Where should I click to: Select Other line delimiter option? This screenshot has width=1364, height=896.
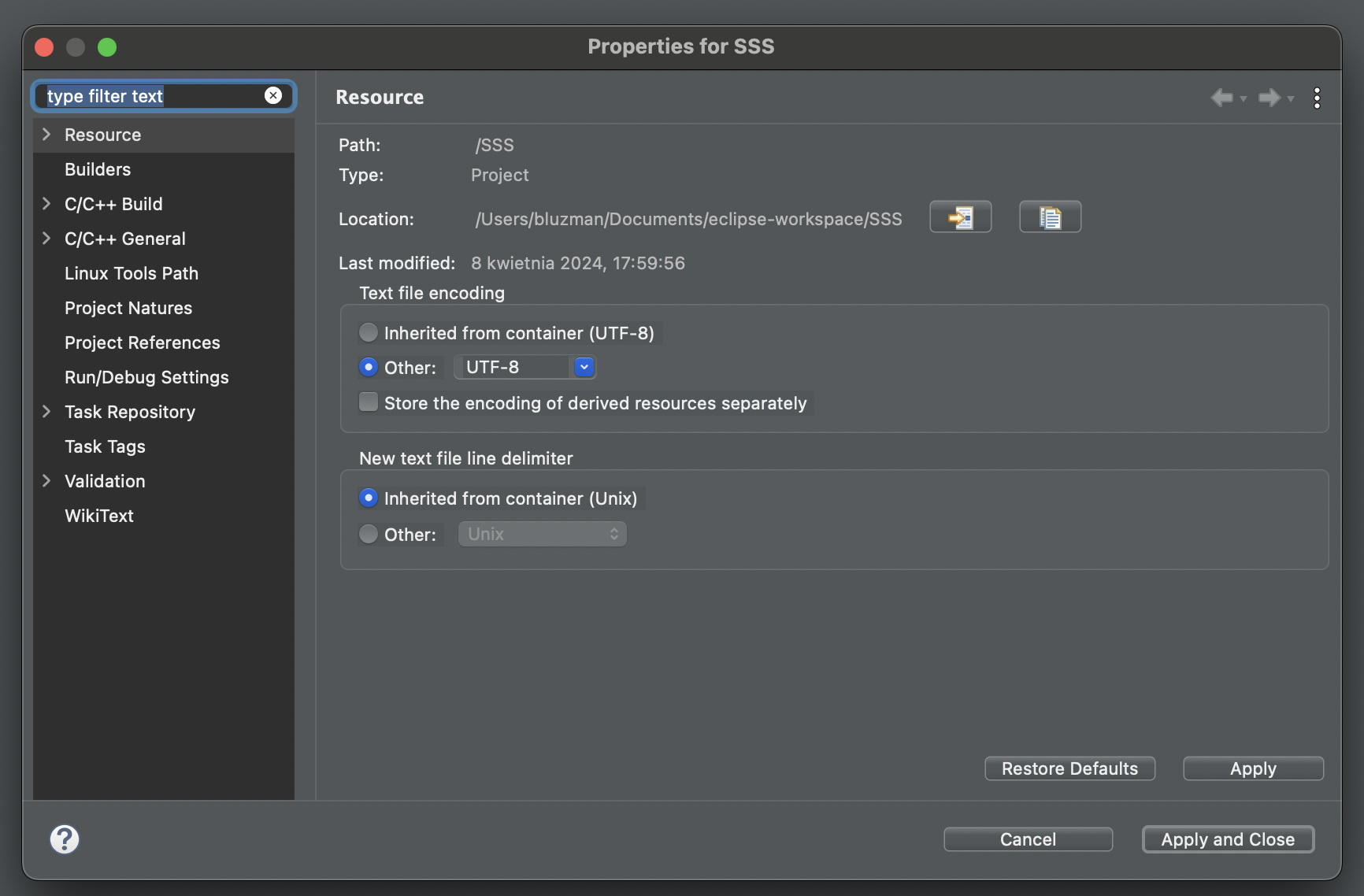[x=369, y=534]
